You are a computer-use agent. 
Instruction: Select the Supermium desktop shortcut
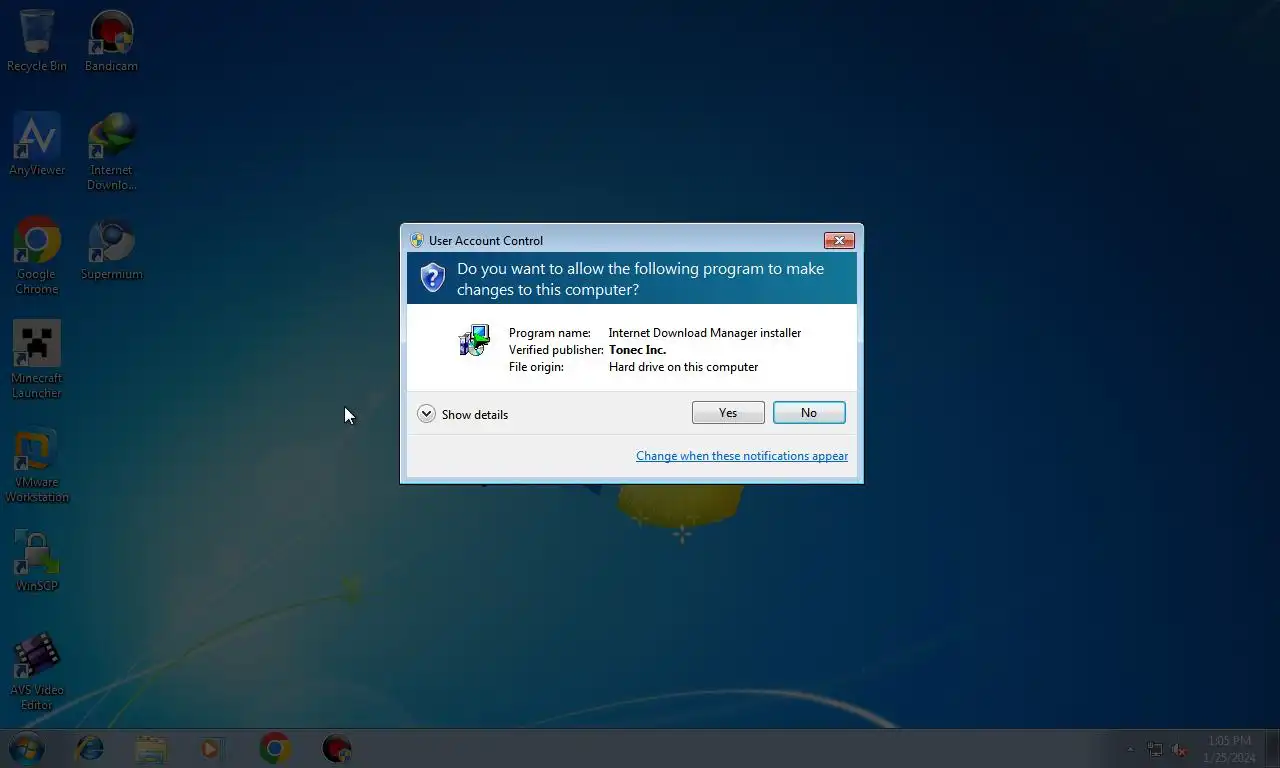click(x=111, y=249)
